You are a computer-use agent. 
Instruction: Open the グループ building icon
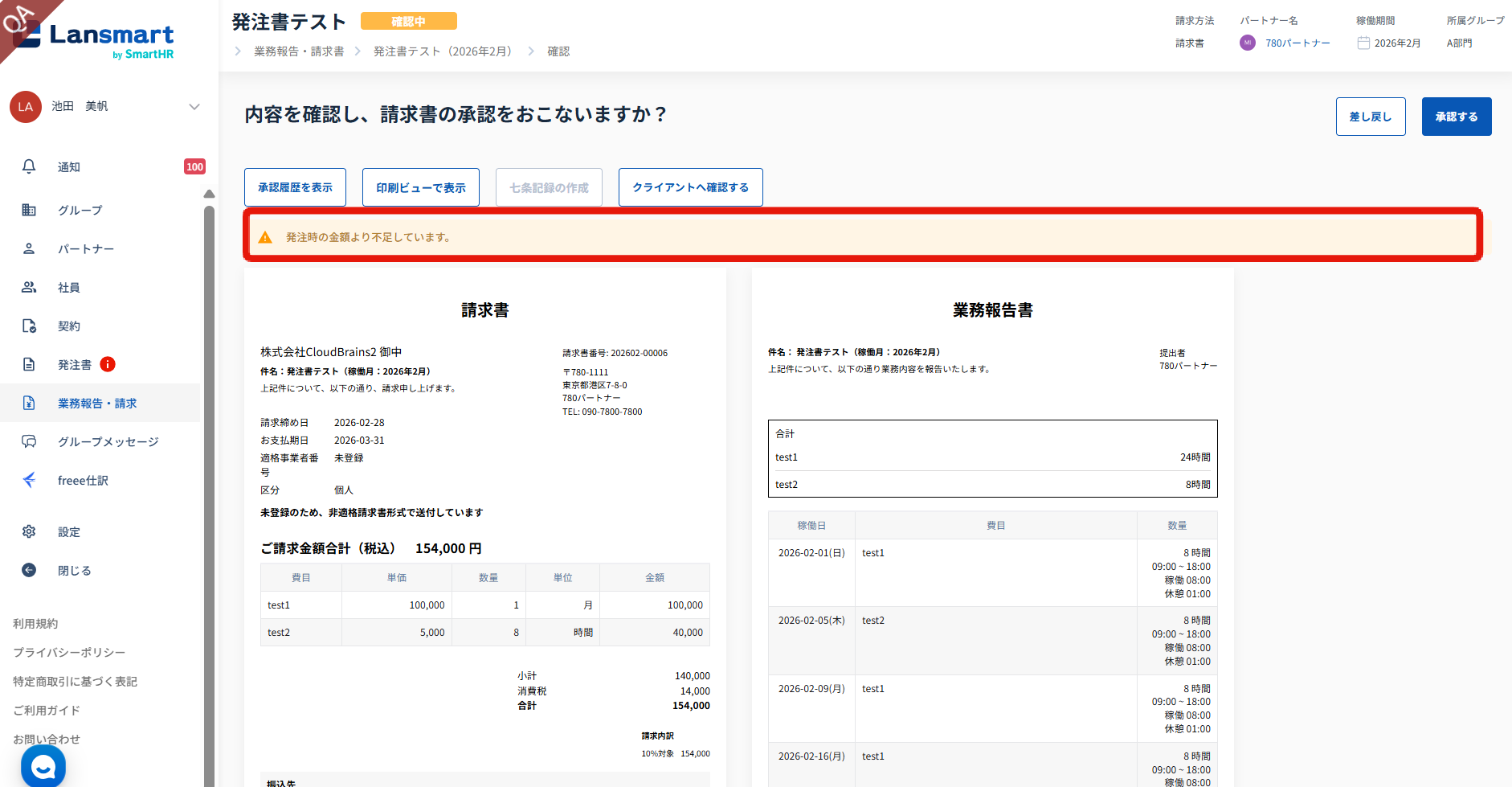tap(29, 210)
